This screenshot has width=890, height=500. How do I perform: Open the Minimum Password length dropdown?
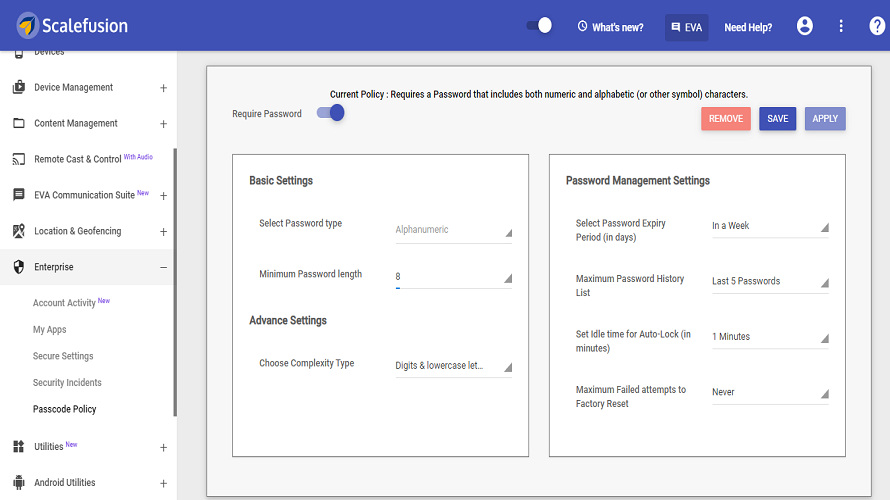453,276
